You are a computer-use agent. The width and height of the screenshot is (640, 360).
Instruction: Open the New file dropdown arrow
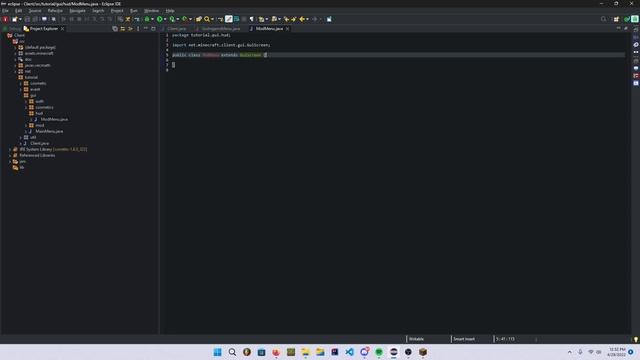coord(20,19)
